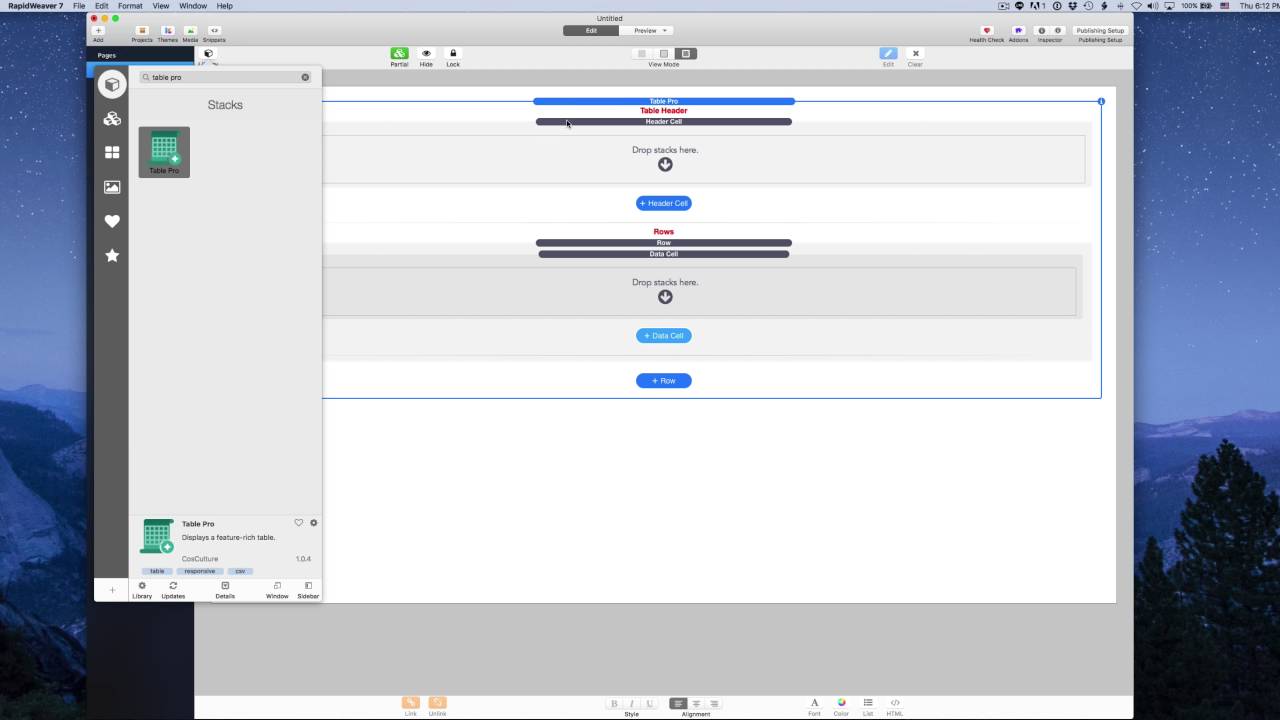Image resolution: width=1280 pixels, height=720 pixels.
Task: Toggle the Details pane
Action: pos(225,586)
